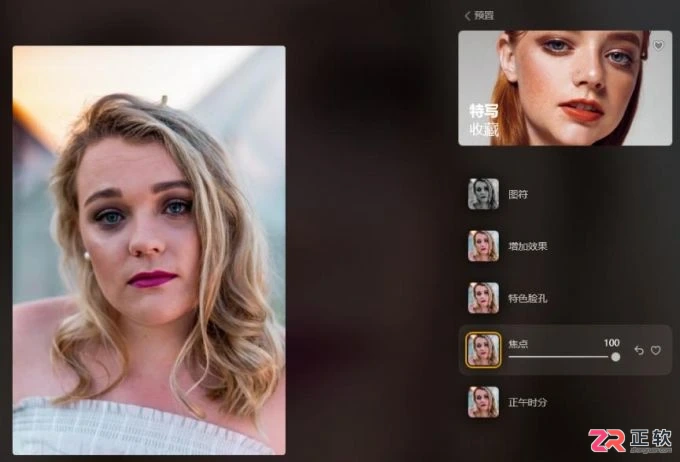
Task: Click the 预置 back label
Action: coord(484,16)
